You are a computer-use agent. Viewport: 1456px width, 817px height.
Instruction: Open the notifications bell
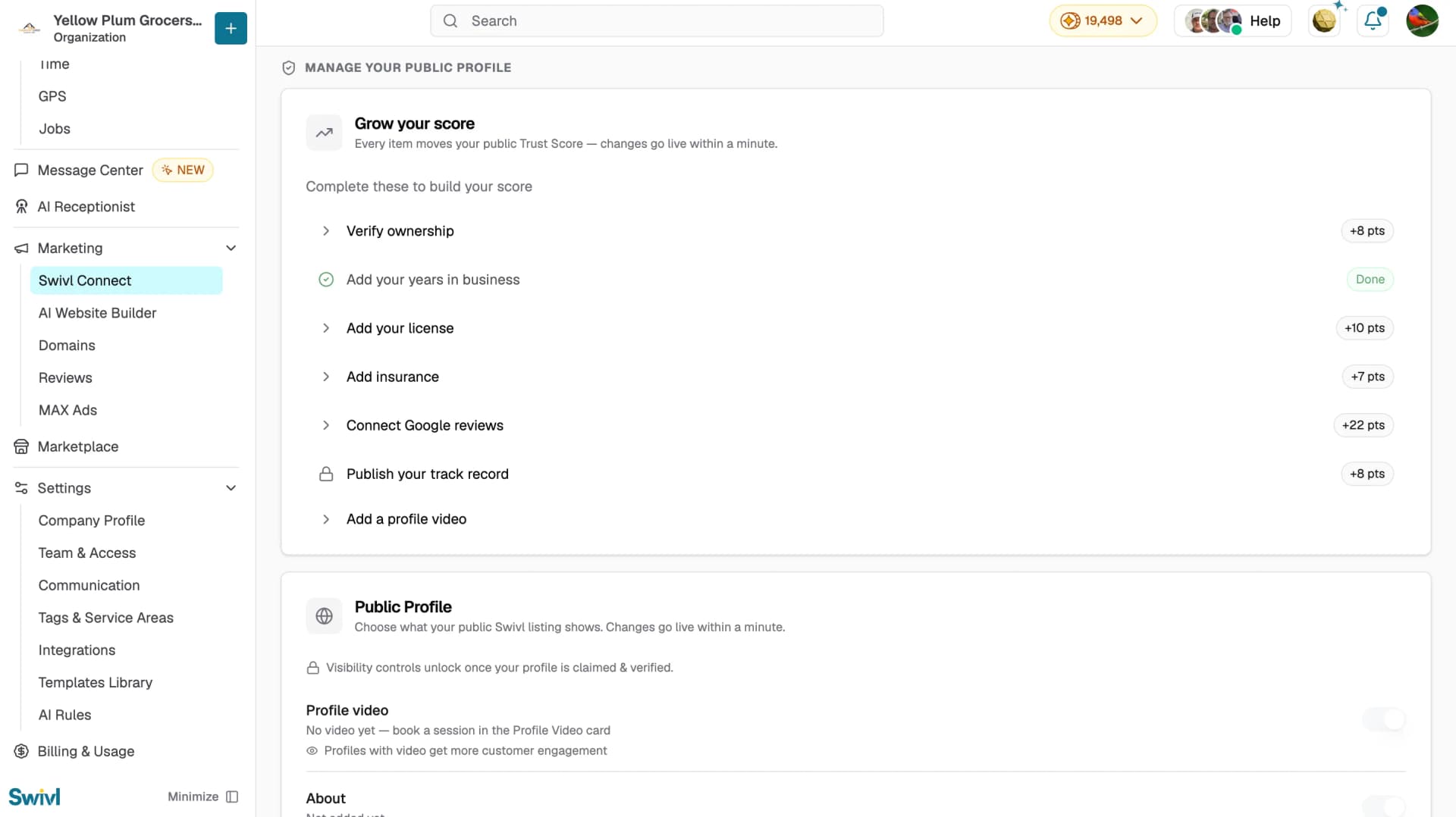tap(1373, 20)
